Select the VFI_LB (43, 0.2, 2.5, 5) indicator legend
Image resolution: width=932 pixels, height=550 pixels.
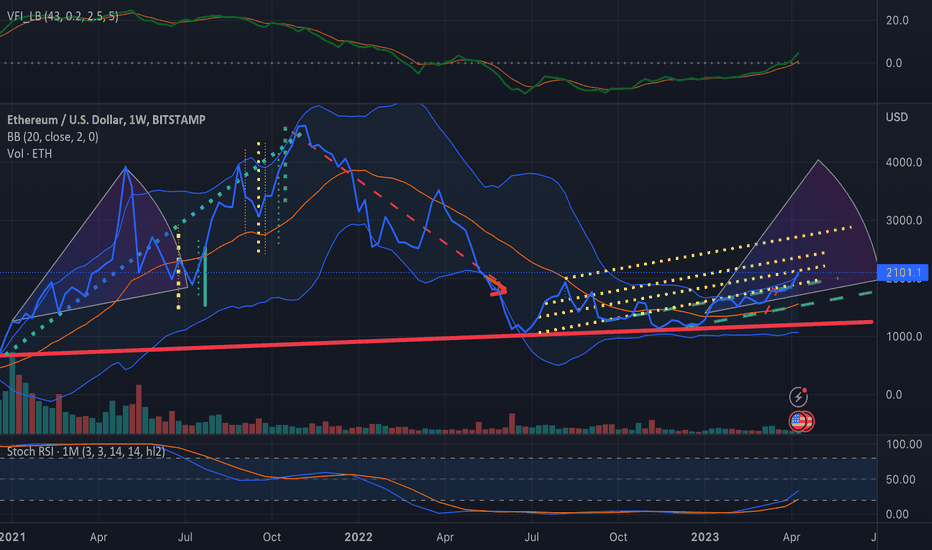(62, 17)
